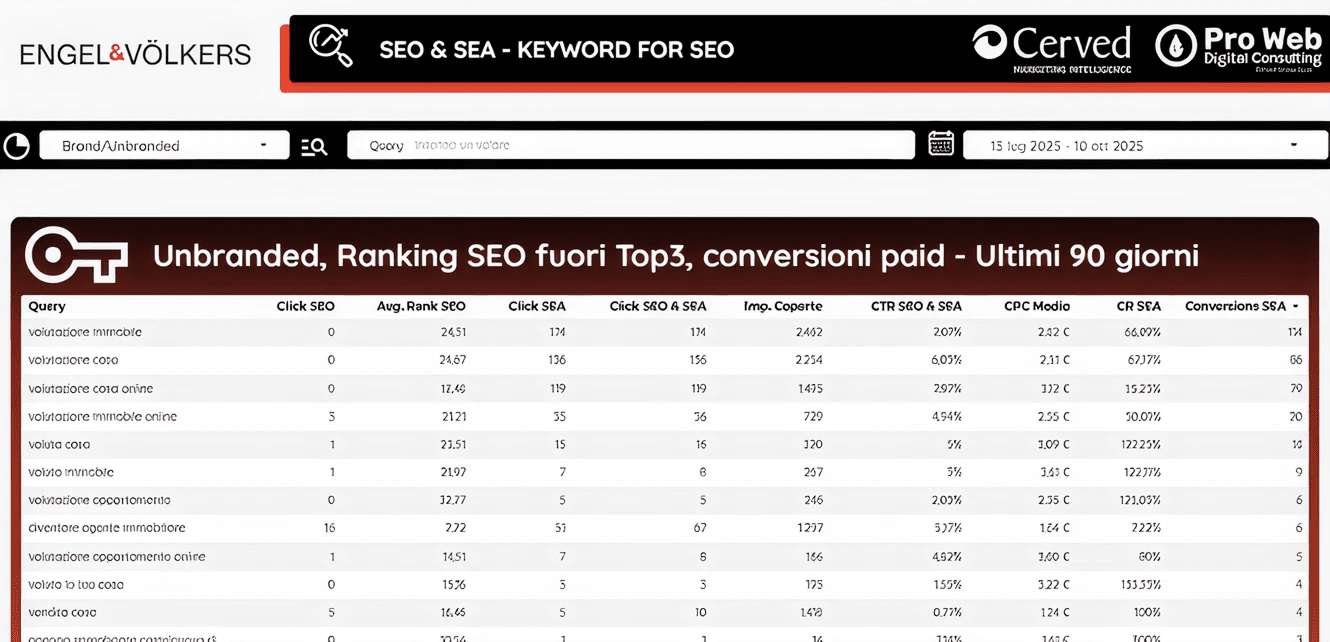Image resolution: width=1330 pixels, height=642 pixels.
Task: Click the CPC Medio column header
Action: pos(1037,307)
